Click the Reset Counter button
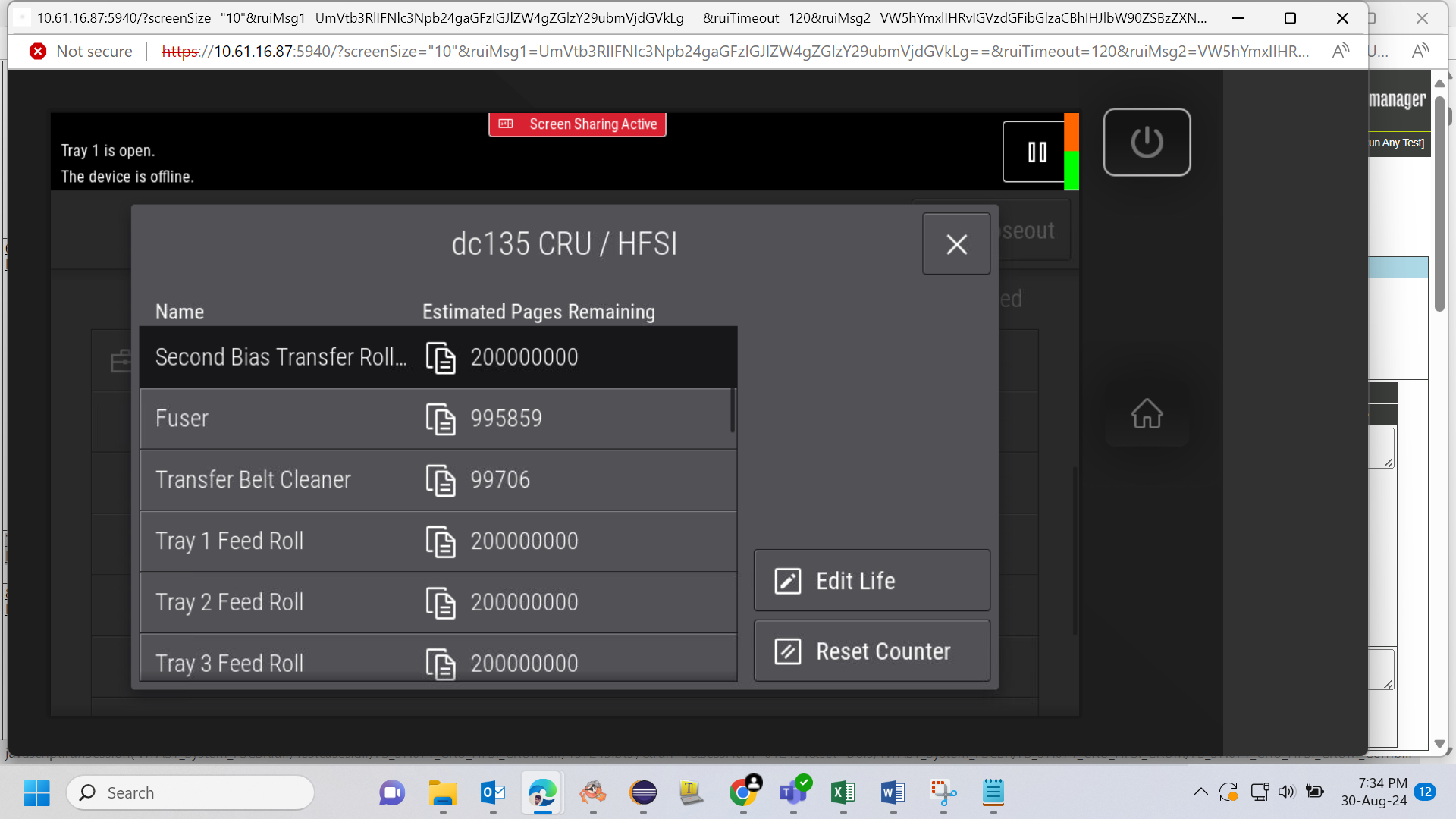The image size is (1456, 819). (872, 651)
